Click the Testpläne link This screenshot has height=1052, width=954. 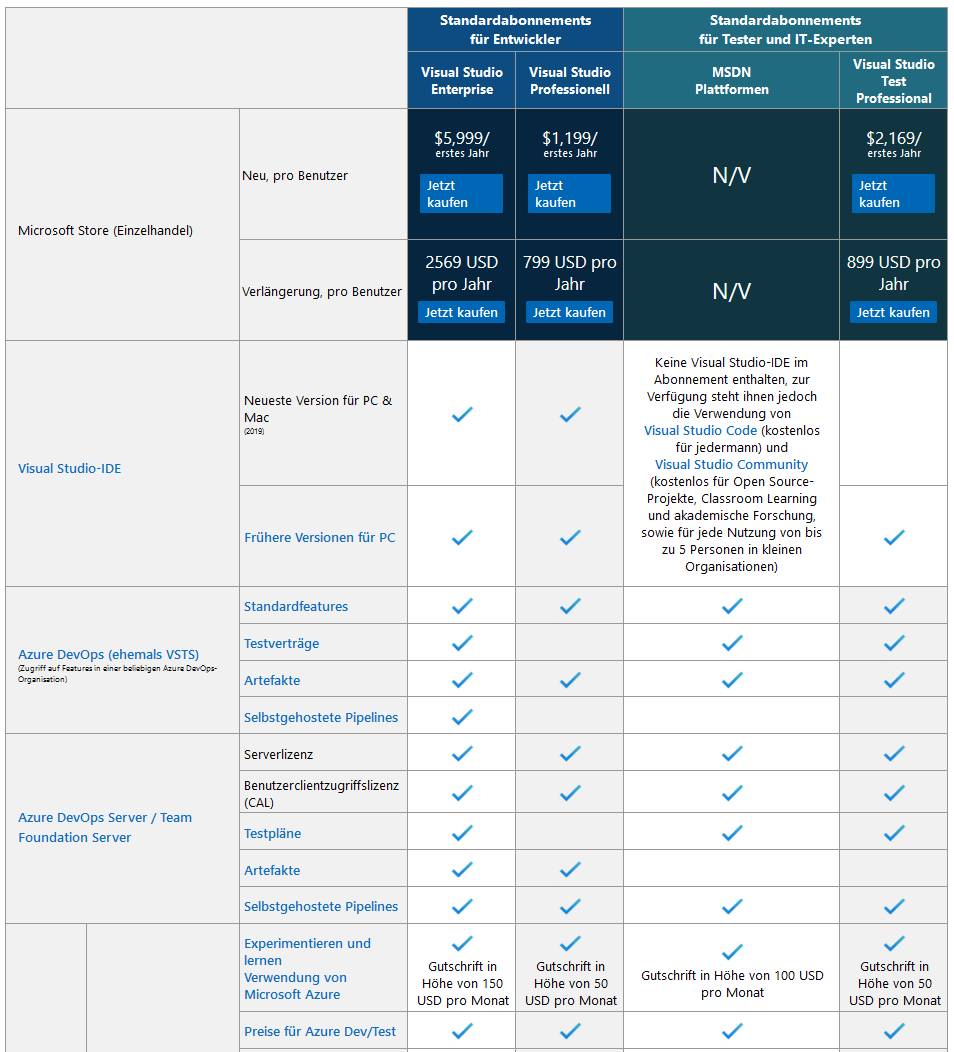click(272, 833)
